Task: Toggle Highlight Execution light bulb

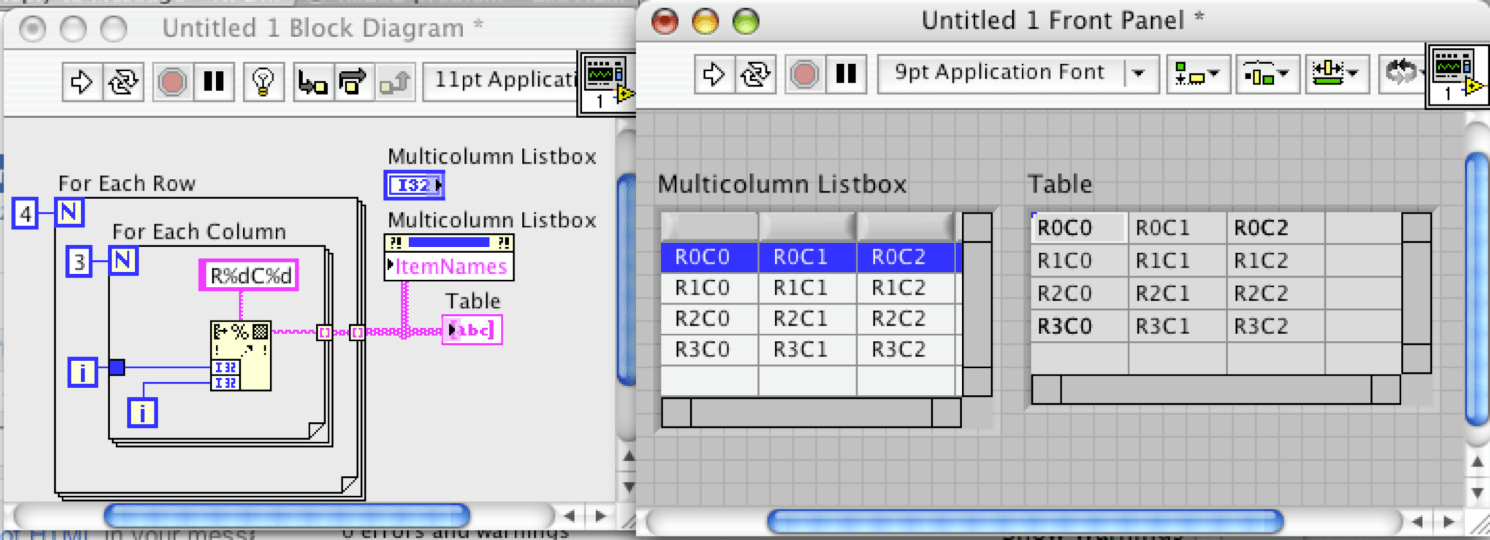Action: pos(263,81)
